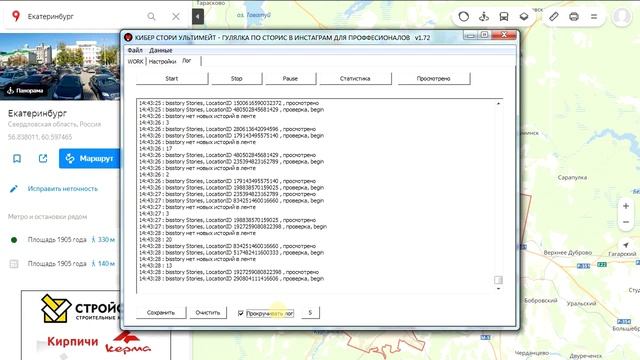Screen dimensions: 640x360
Task: Click the log scrollbar down arrow
Action: click(x=498, y=289)
